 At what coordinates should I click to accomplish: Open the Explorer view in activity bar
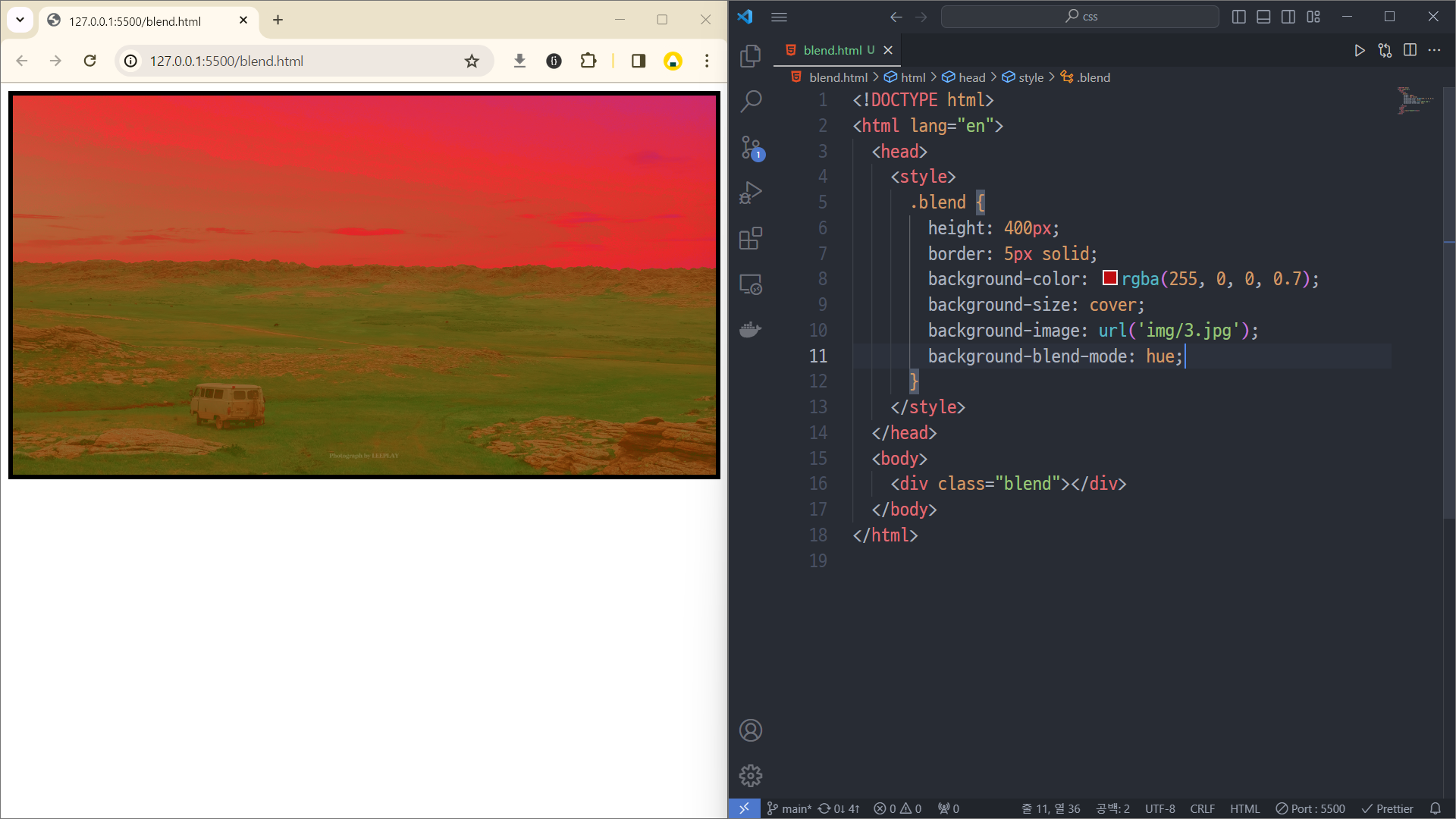click(x=750, y=55)
